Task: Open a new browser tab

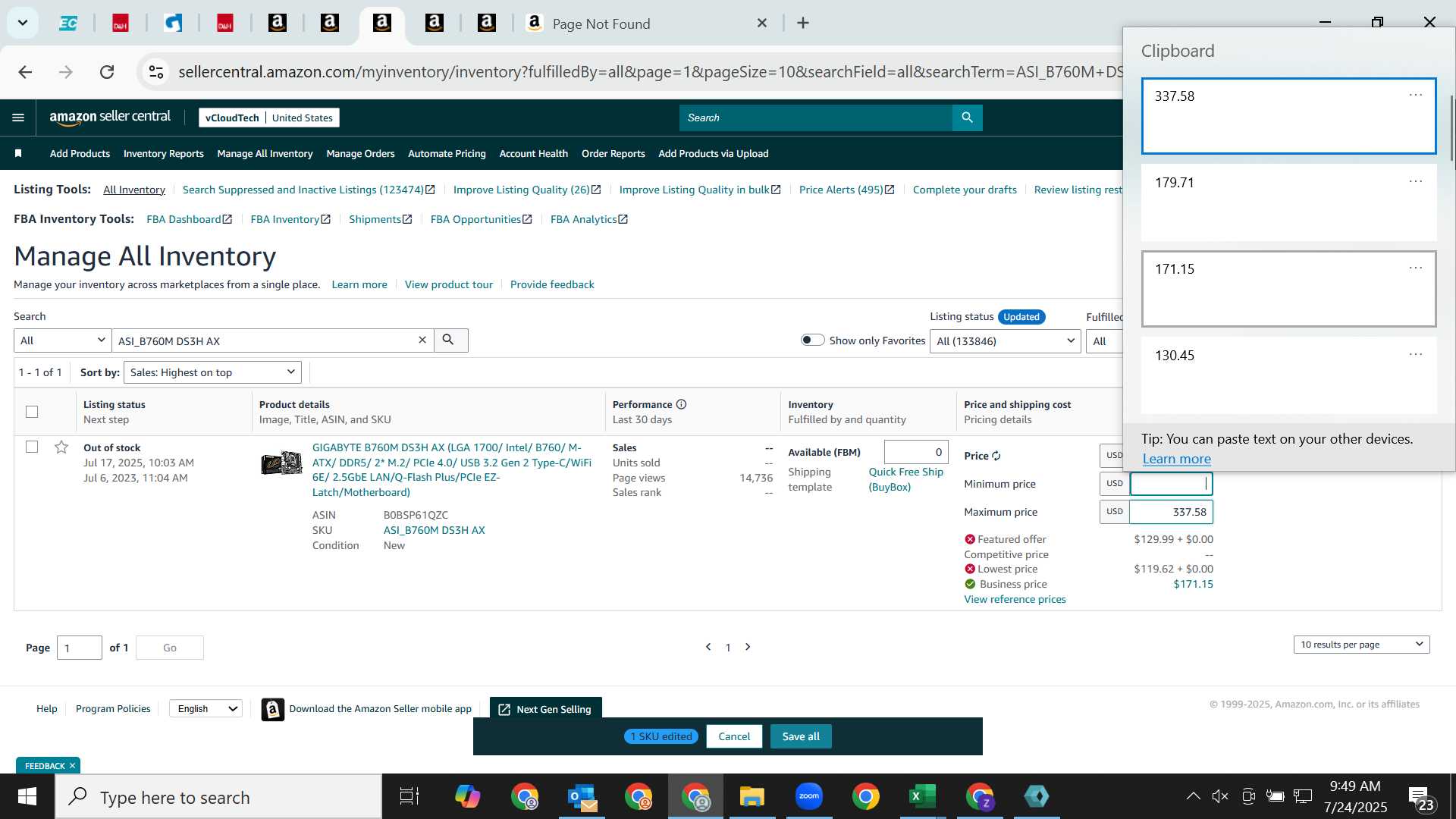Action: [803, 24]
